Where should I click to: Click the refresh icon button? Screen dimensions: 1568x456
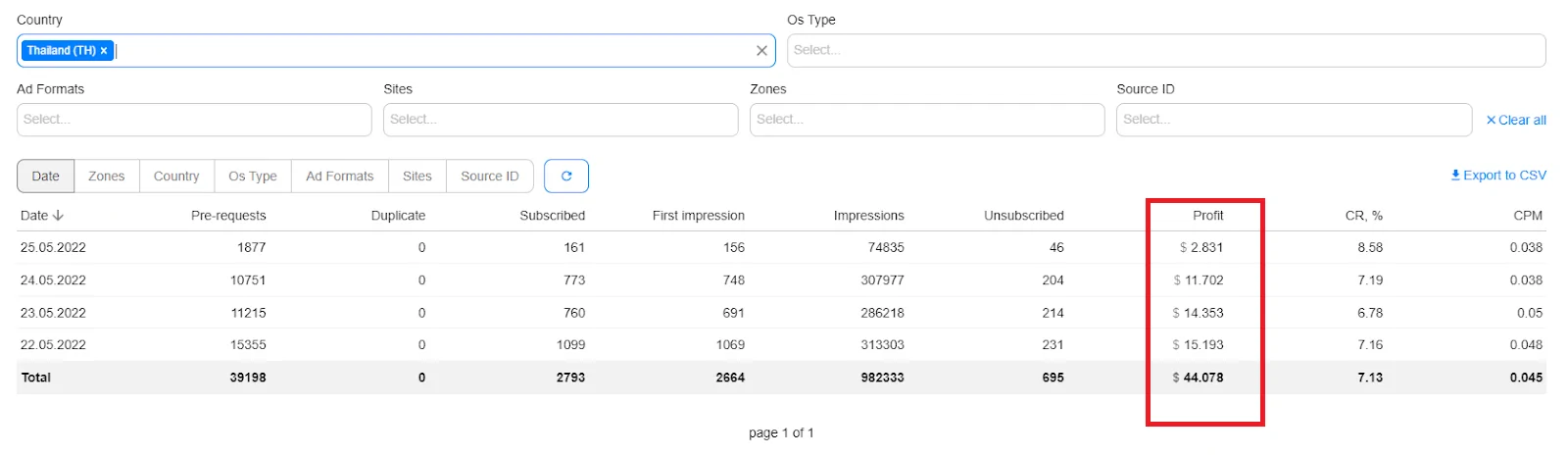pyautogui.click(x=566, y=177)
